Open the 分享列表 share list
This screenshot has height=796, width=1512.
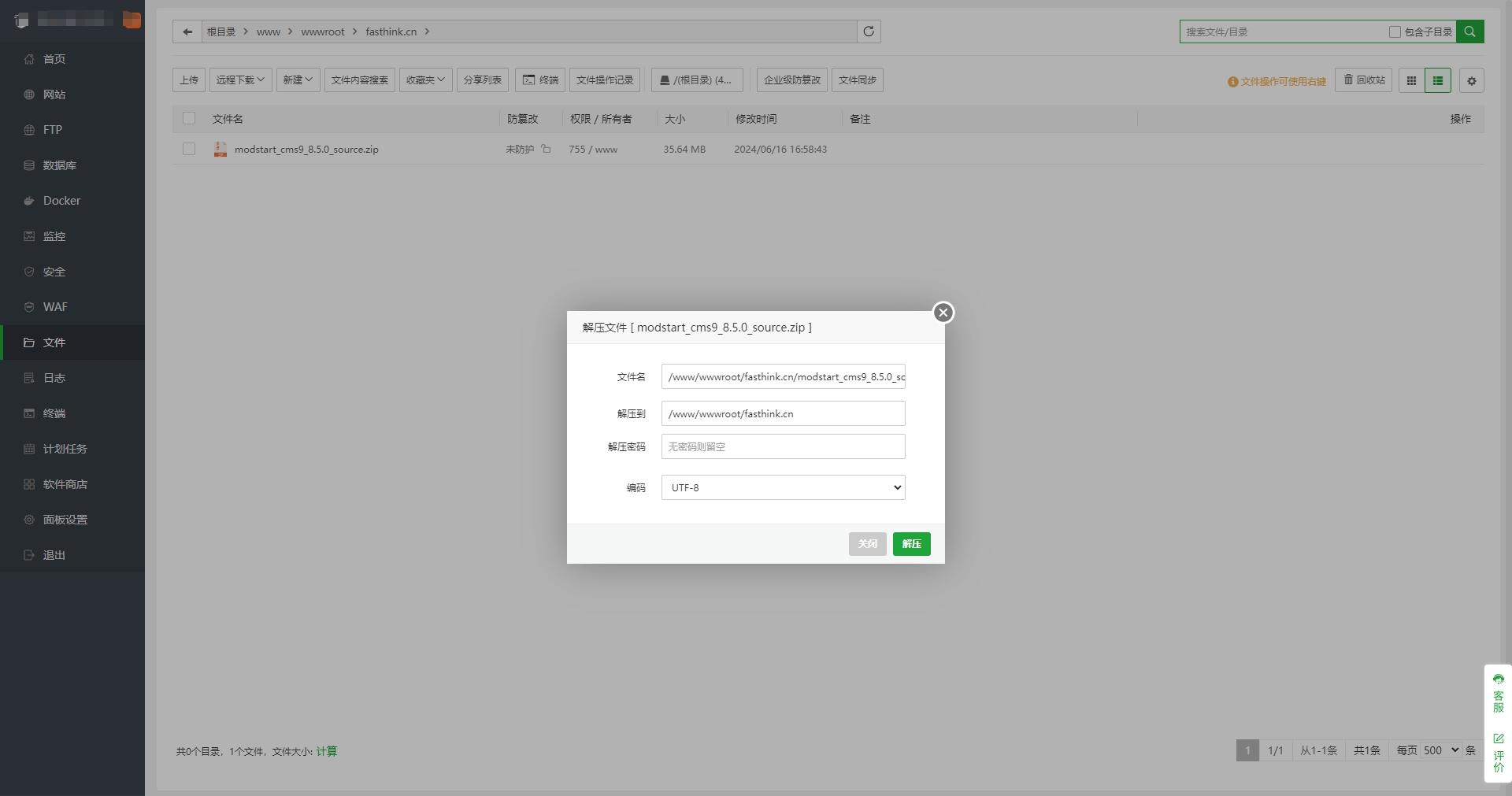(x=483, y=80)
